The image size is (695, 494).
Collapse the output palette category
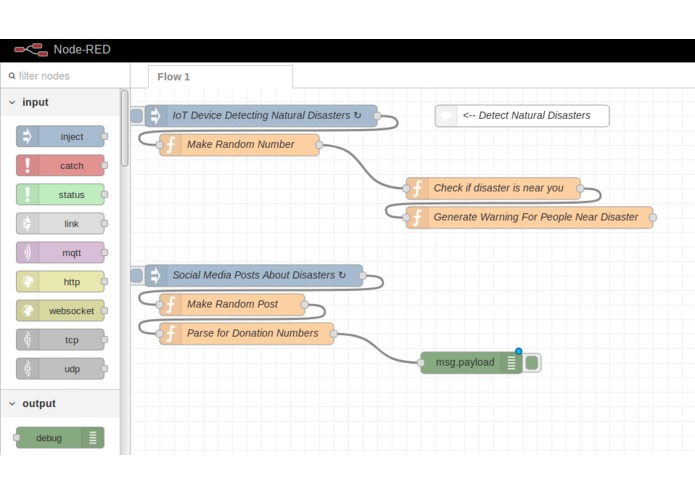[x=60, y=404]
